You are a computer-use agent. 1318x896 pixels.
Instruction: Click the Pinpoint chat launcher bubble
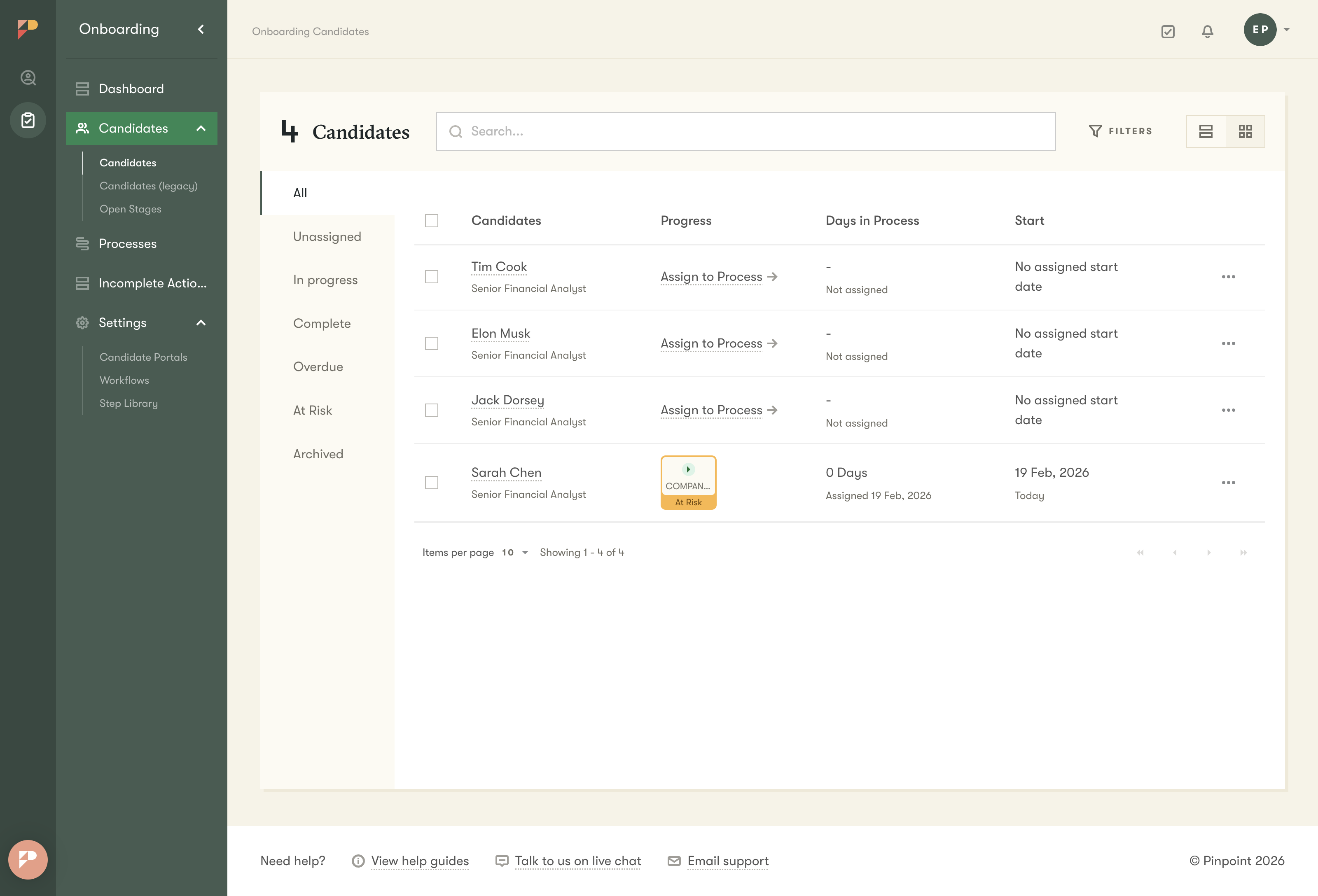(28, 859)
